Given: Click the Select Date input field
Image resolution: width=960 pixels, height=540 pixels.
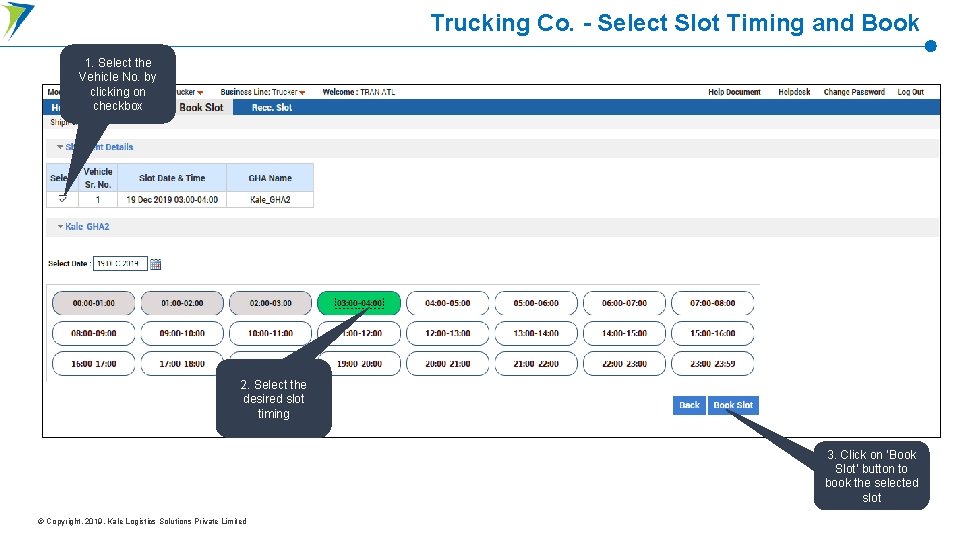Looking at the screenshot, I should 120,263.
